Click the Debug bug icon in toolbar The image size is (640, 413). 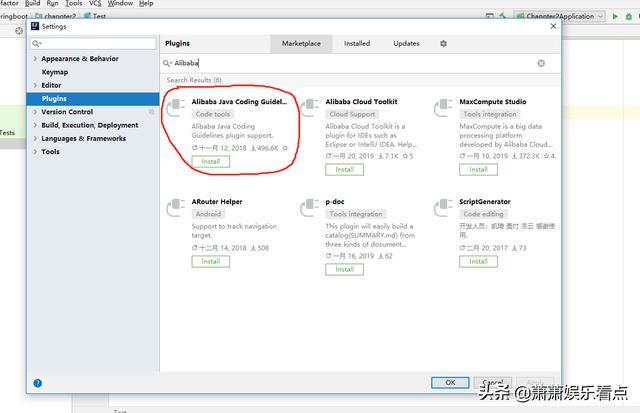coord(629,16)
